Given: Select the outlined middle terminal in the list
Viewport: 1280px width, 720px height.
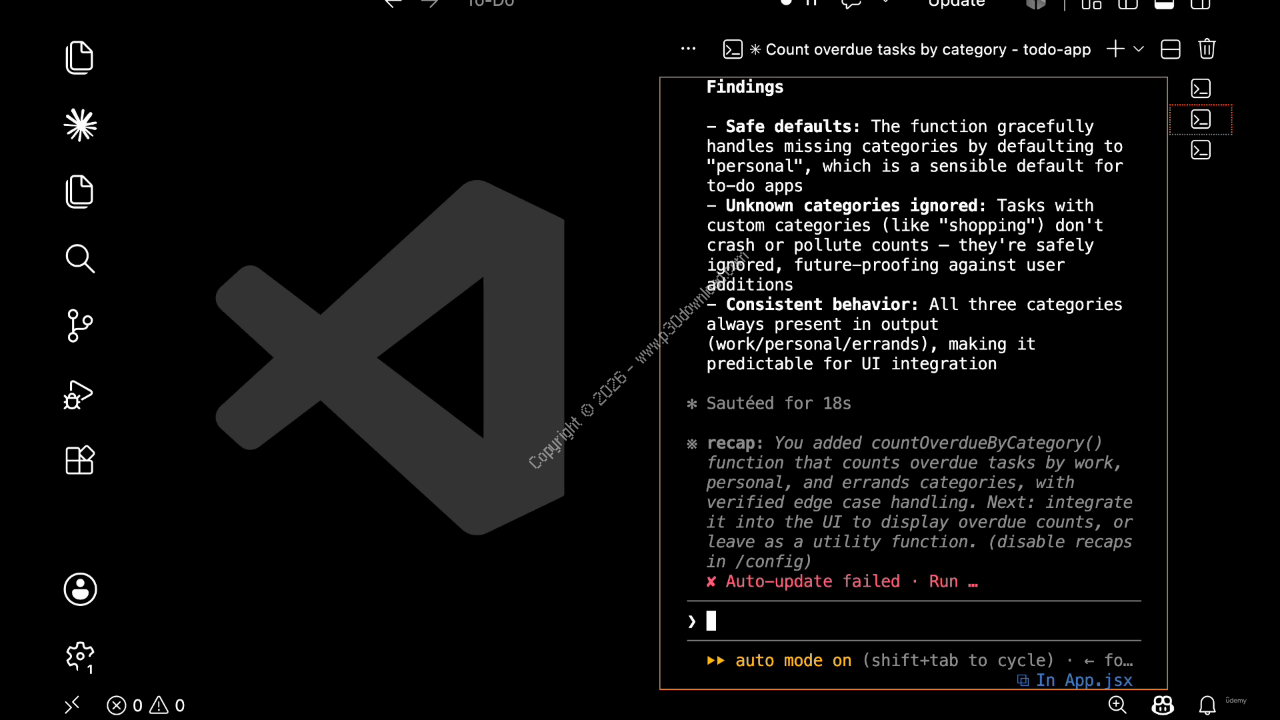Looking at the screenshot, I should (x=1201, y=120).
